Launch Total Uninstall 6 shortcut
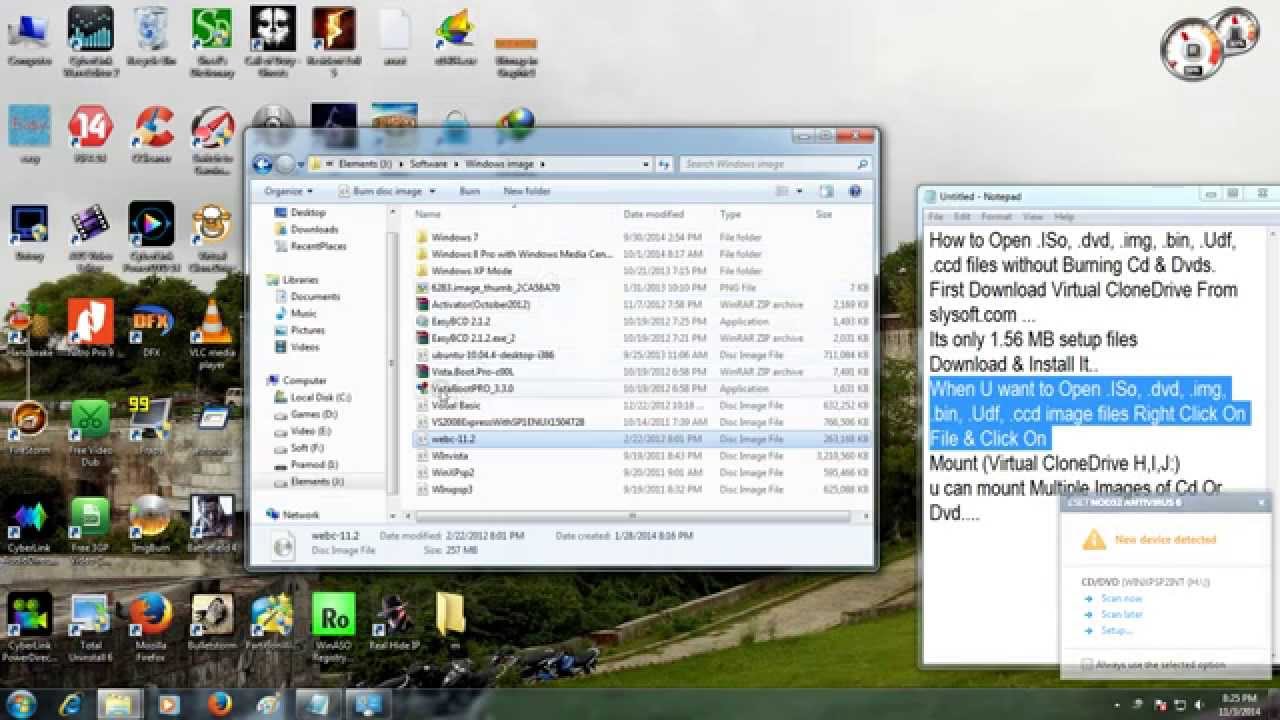Viewport: 1280px width, 720px height. click(x=91, y=625)
